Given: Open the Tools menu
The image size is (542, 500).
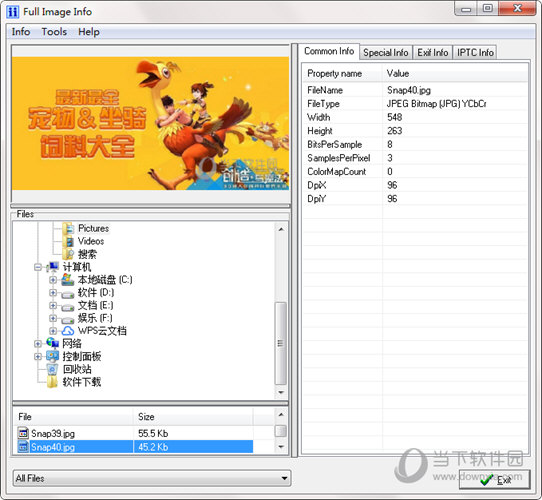Looking at the screenshot, I should (54, 32).
